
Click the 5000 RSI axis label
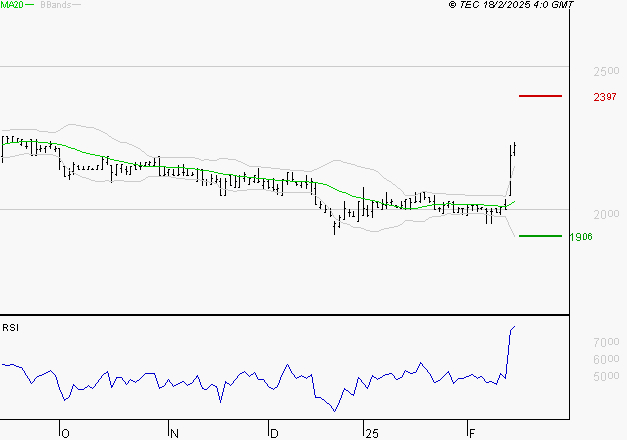tap(606, 376)
